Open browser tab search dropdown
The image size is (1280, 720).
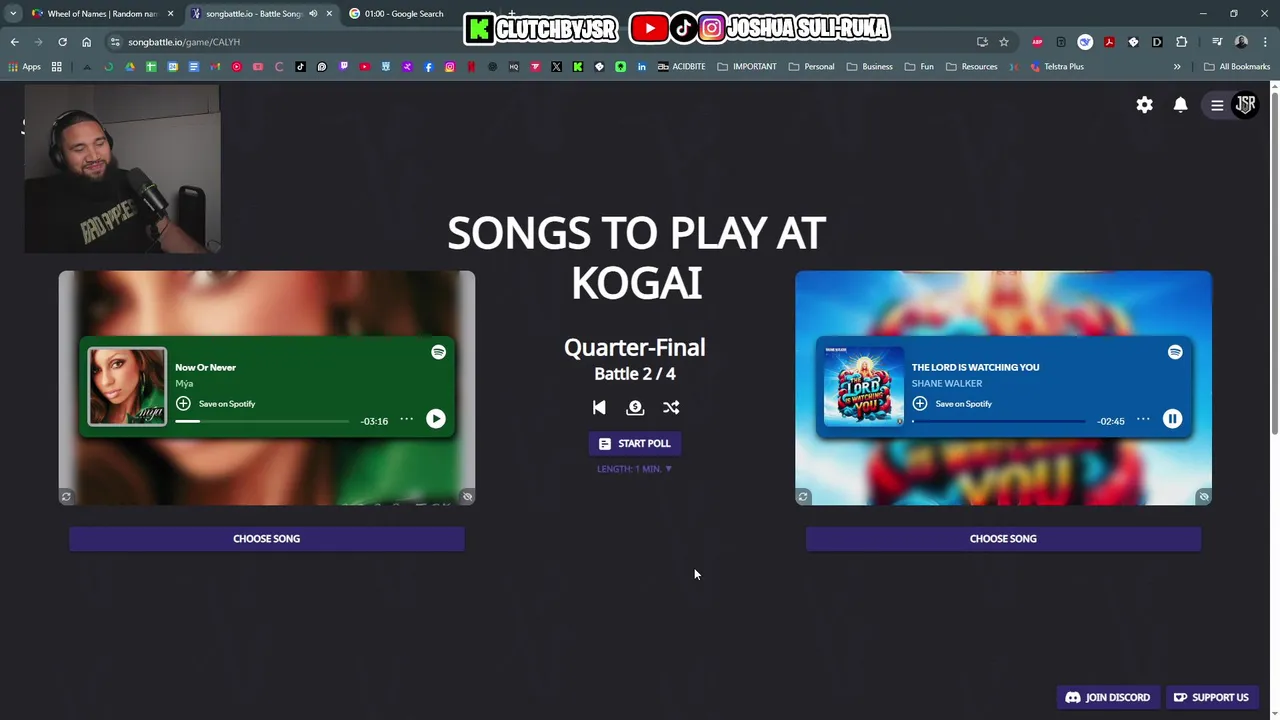tap(12, 14)
